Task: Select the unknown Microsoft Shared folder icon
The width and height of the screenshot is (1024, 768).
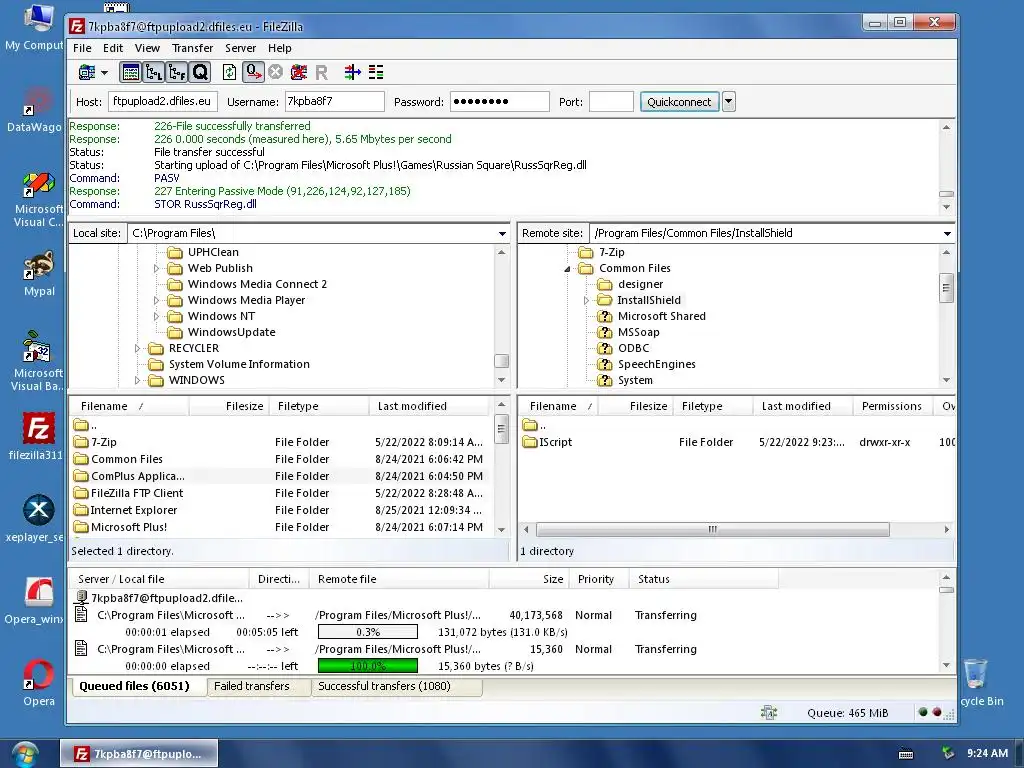Action: (x=605, y=316)
